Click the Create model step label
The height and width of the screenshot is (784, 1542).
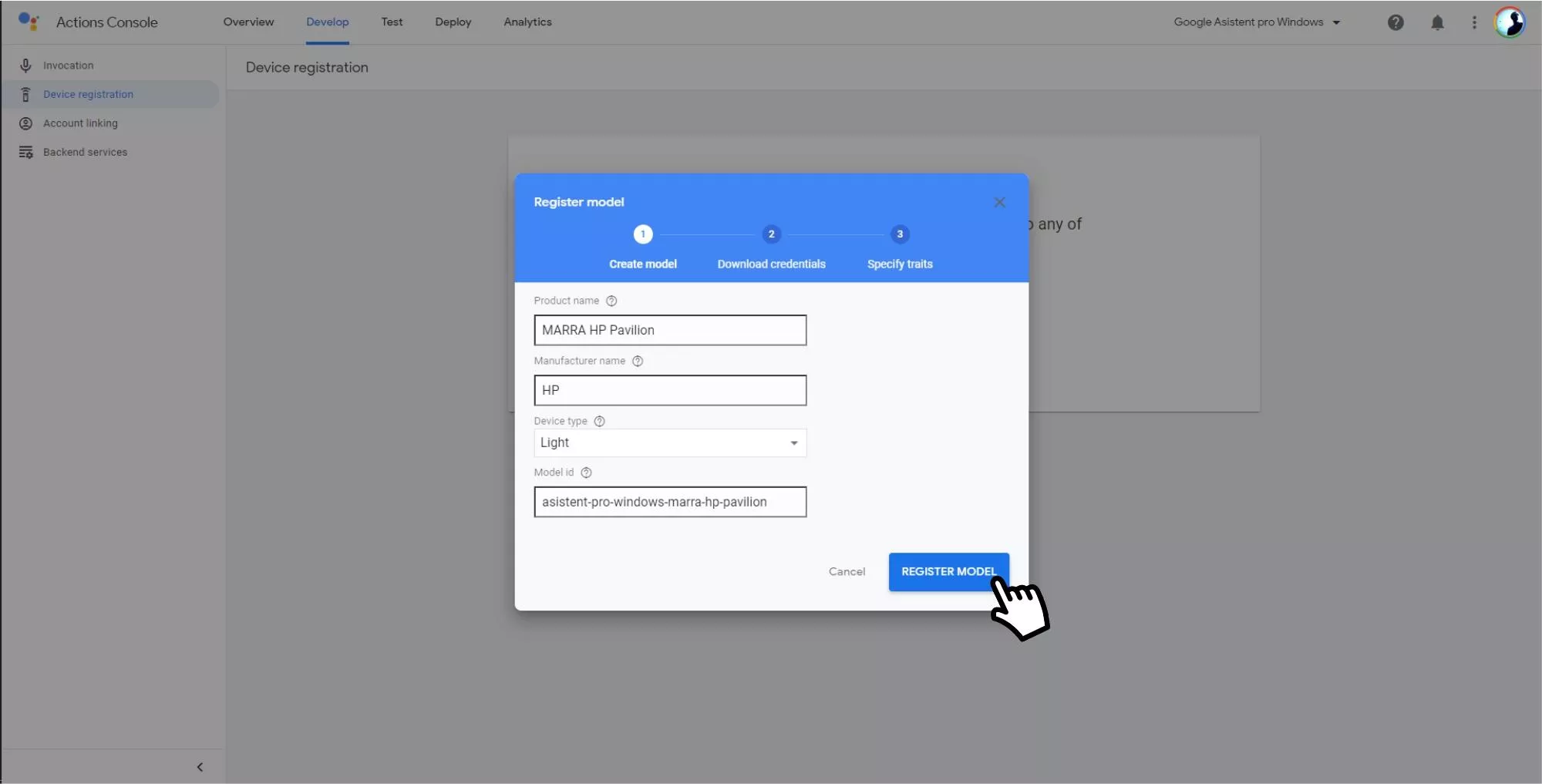pyautogui.click(x=643, y=264)
